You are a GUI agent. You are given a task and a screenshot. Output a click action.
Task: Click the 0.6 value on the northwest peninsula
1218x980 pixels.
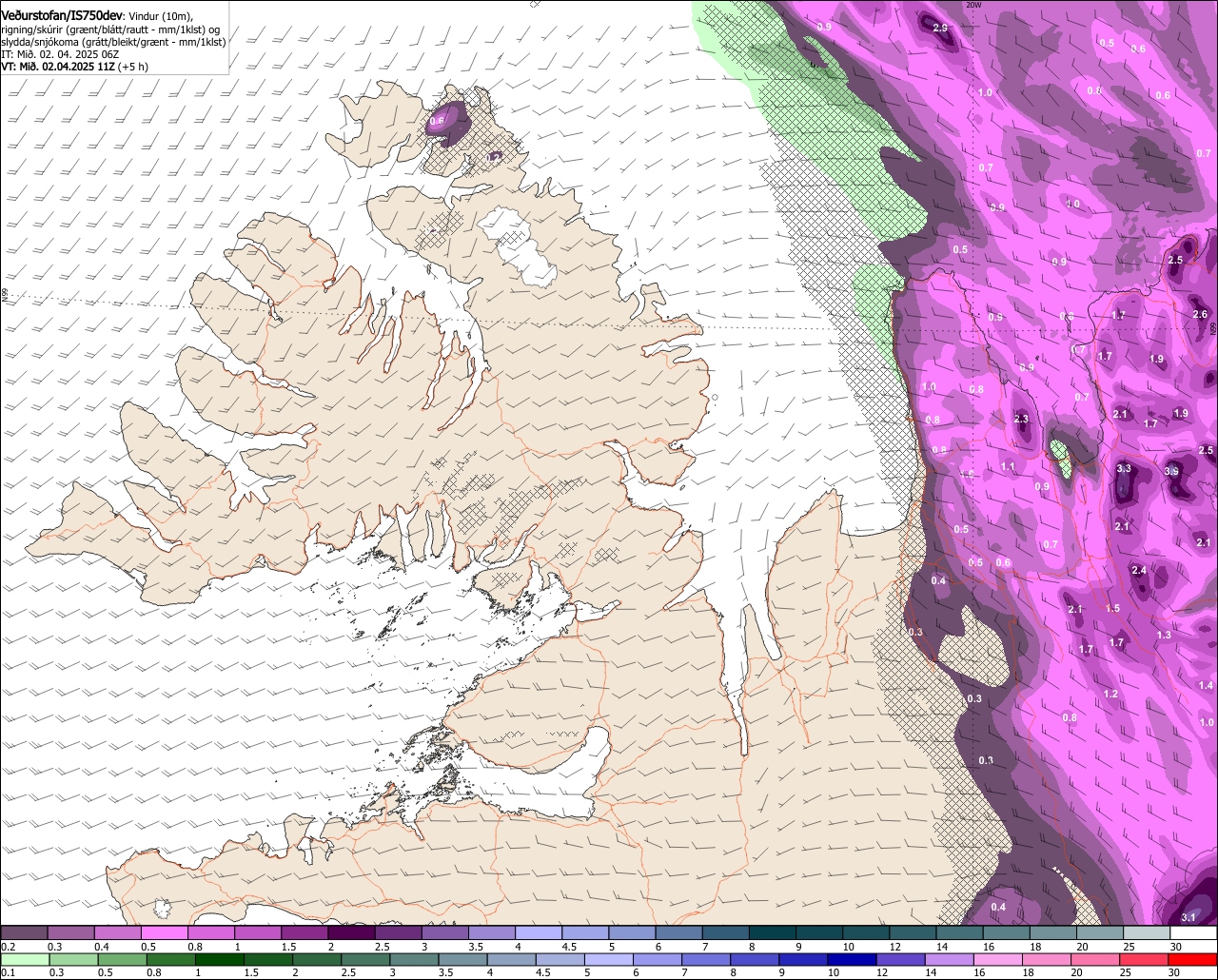coord(437,121)
